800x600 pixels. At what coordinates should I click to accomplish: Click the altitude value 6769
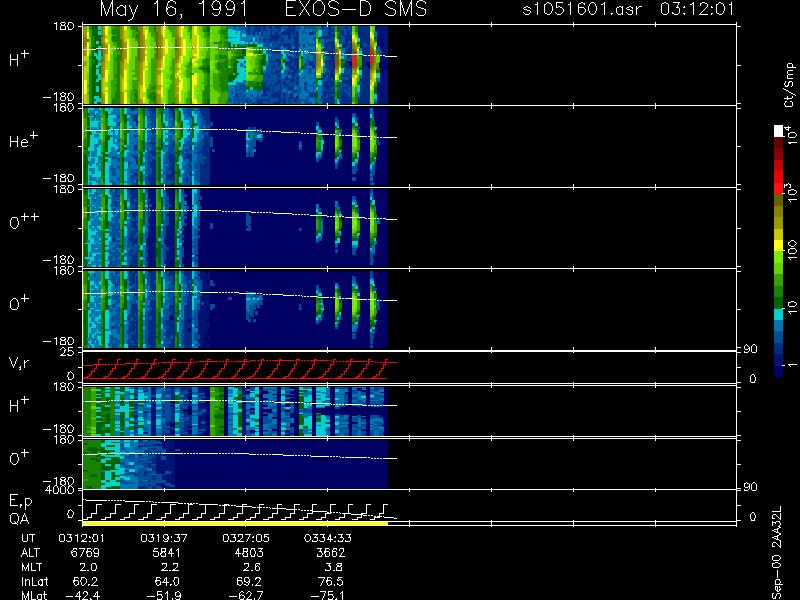pos(85,553)
